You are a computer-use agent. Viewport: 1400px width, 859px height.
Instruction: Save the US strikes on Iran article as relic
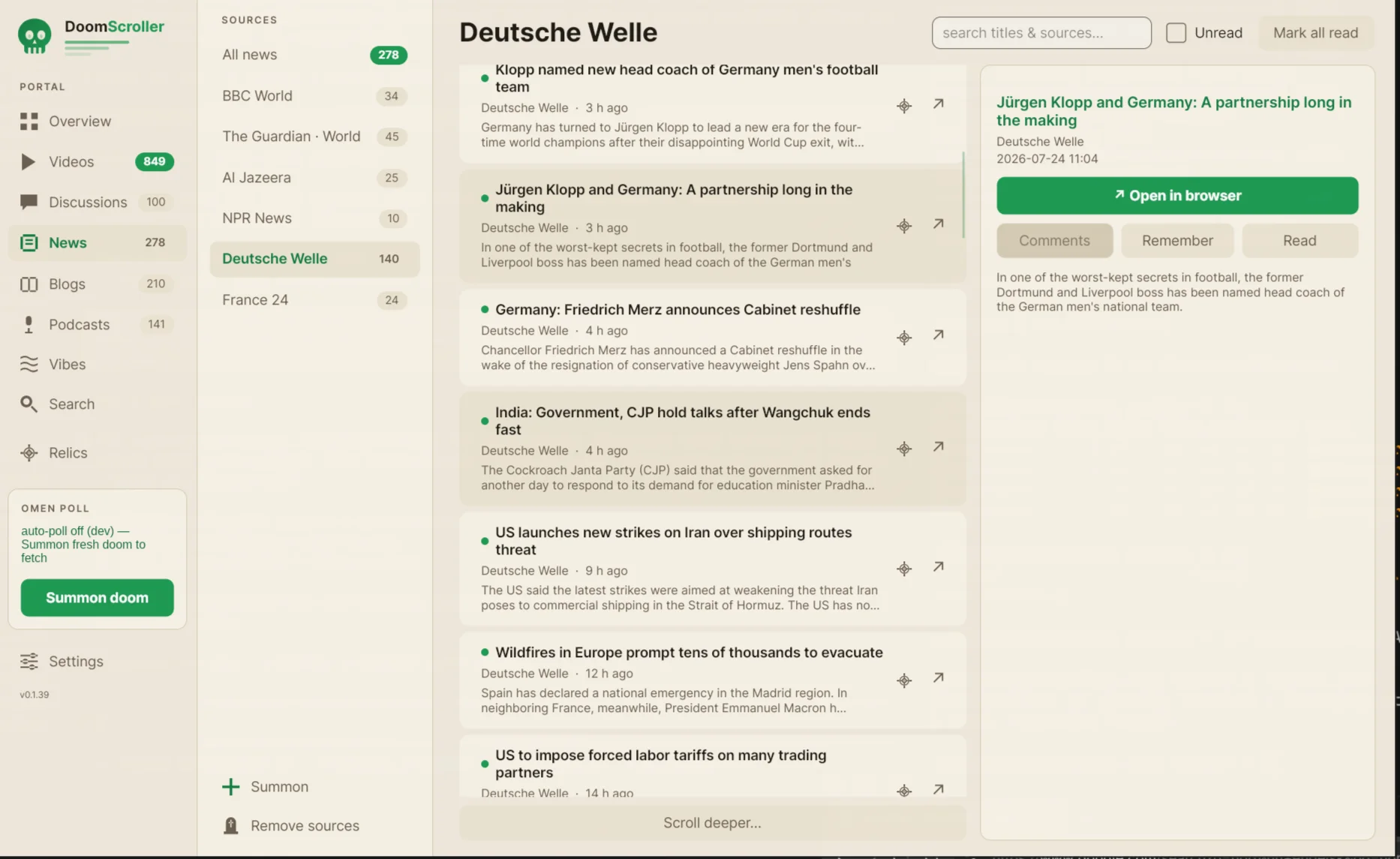[x=904, y=569]
